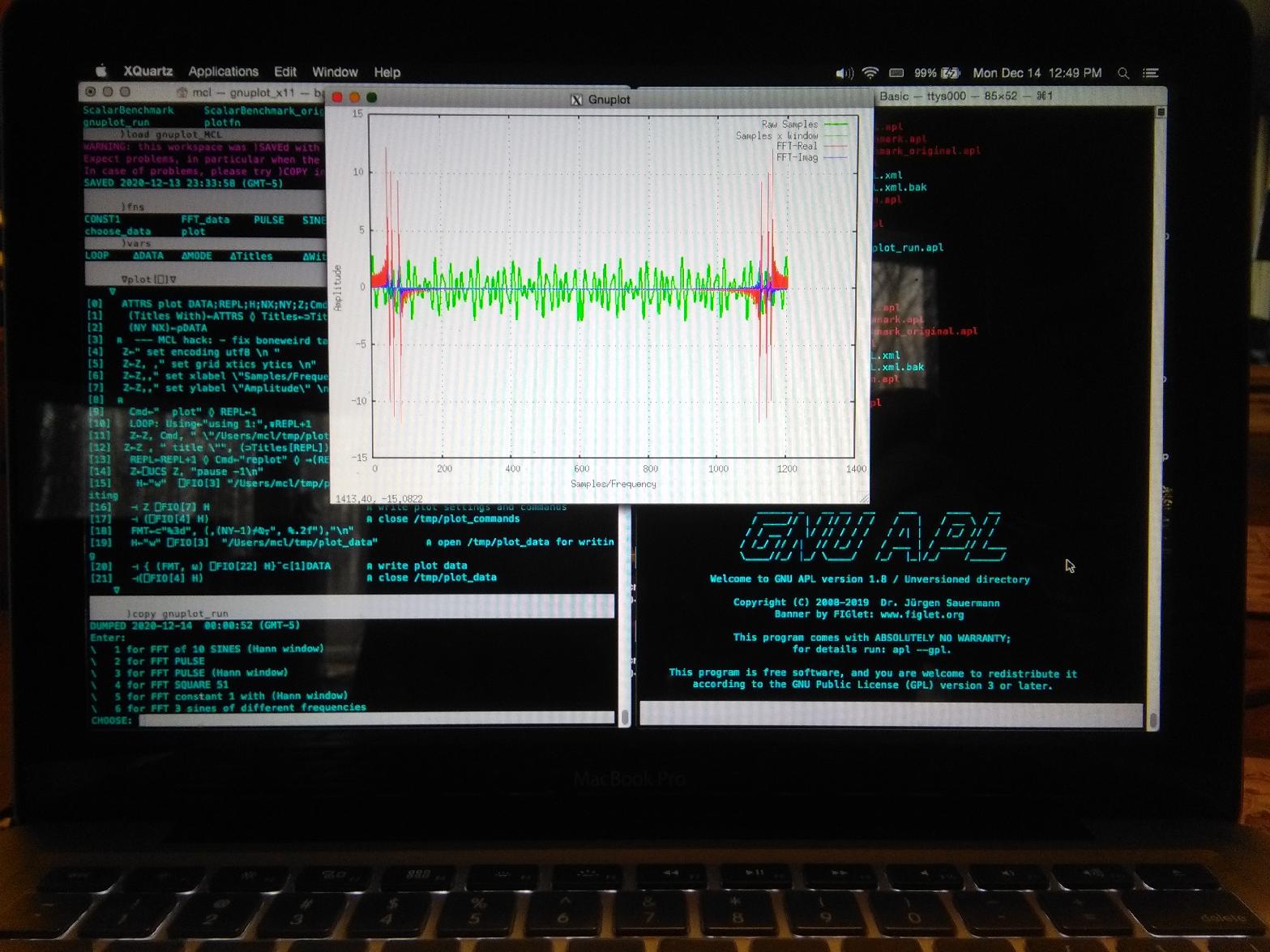The width and height of the screenshot is (1270, 952).
Task: Click the scroll indicator at right terminal top
Action: pyautogui.click(x=1161, y=112)
